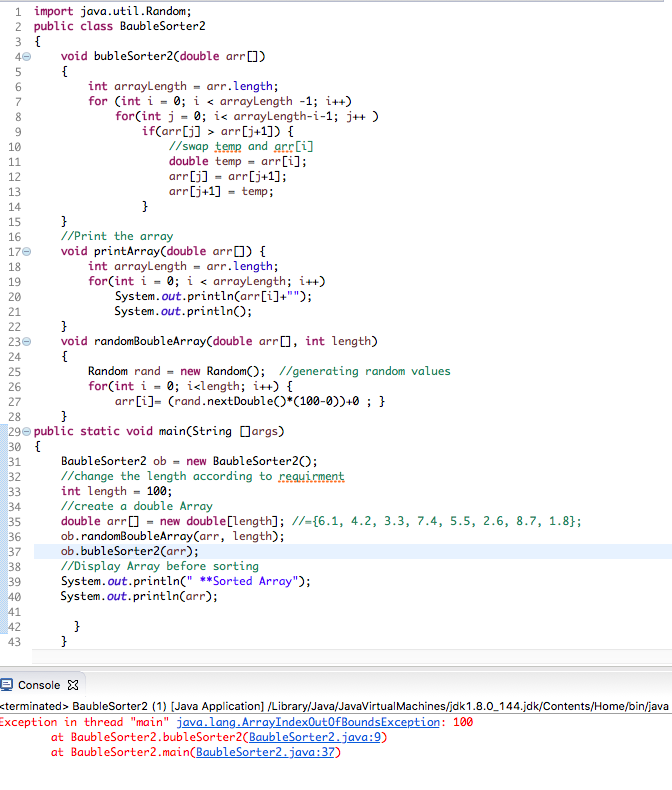
Task: Jump to BaubleSorter2.java:9 stack trace link
Action: [x=315, y=737]
